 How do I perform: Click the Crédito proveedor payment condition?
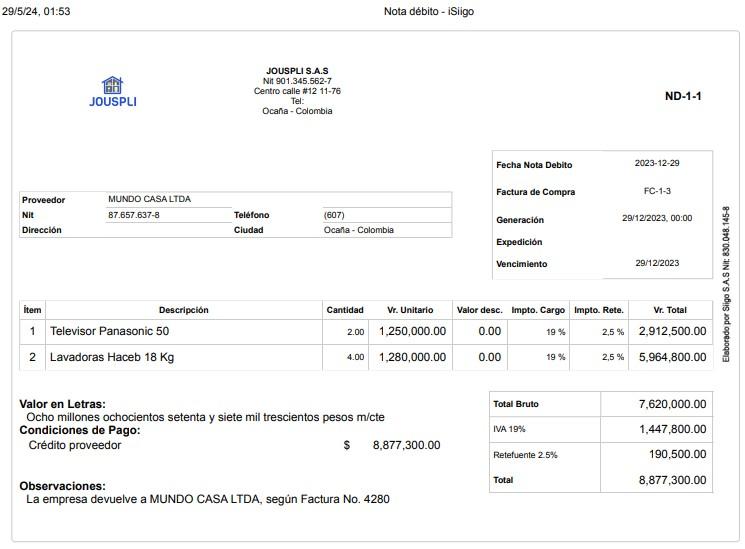click(75, 445)
